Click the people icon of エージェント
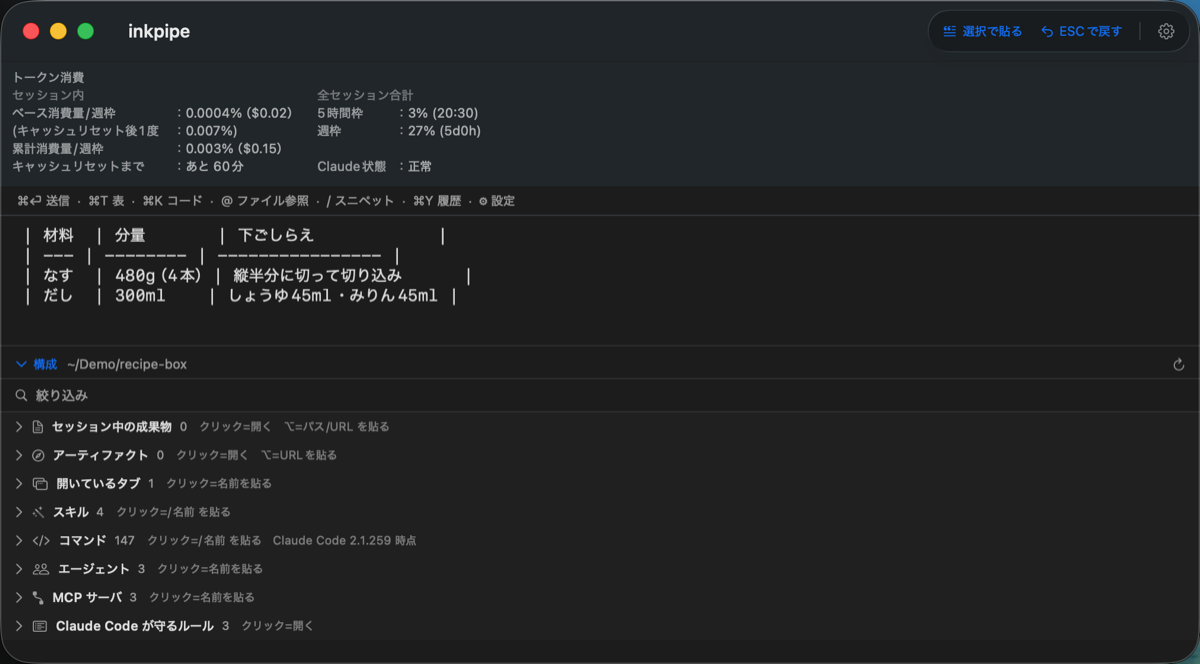Image resolution: width=1200 pixels, height=664 pixels. pos(41,569)
